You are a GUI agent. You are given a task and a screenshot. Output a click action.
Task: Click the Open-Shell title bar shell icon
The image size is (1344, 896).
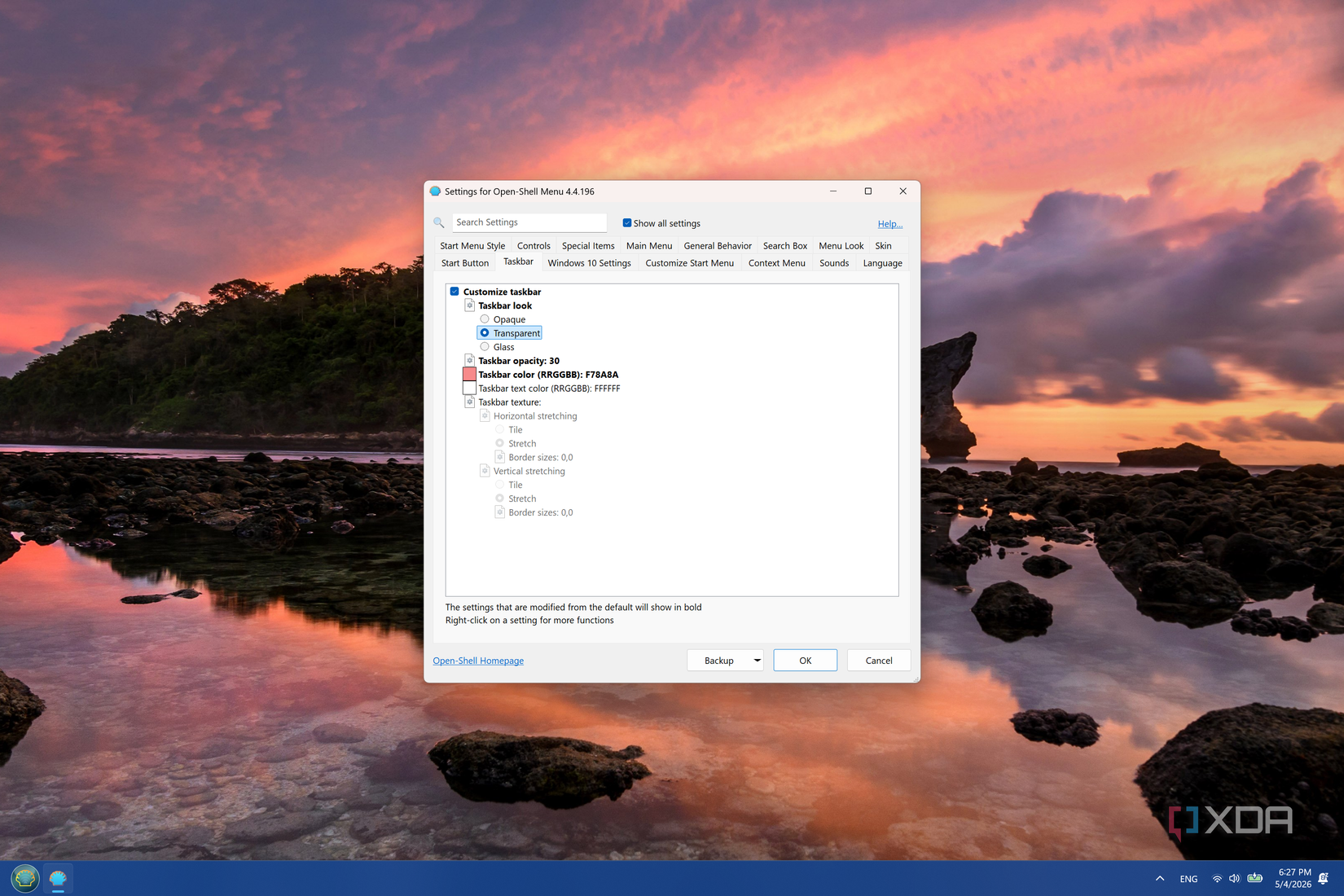[x=435, y=191]
